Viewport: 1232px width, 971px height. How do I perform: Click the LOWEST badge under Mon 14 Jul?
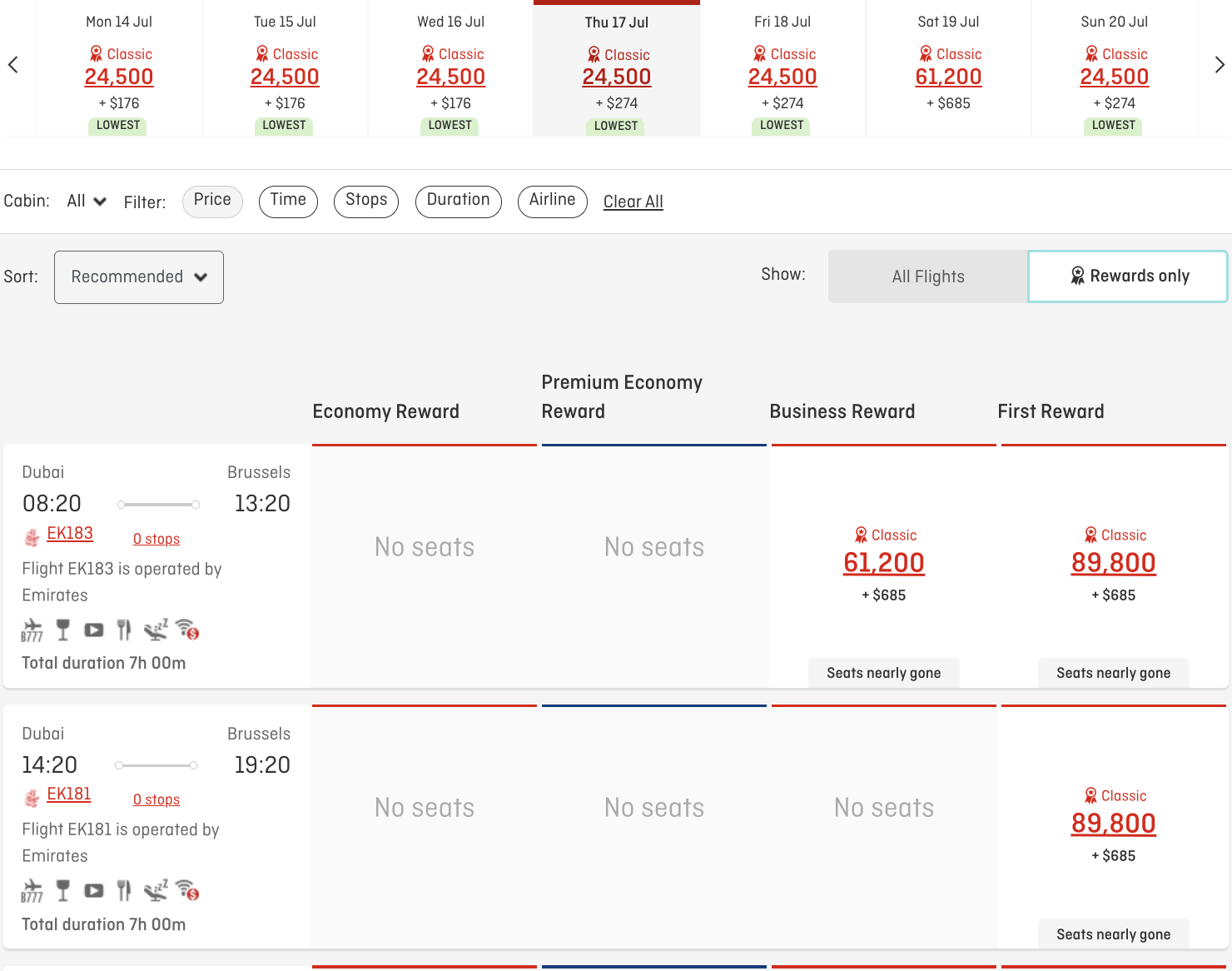coord(118,126)
